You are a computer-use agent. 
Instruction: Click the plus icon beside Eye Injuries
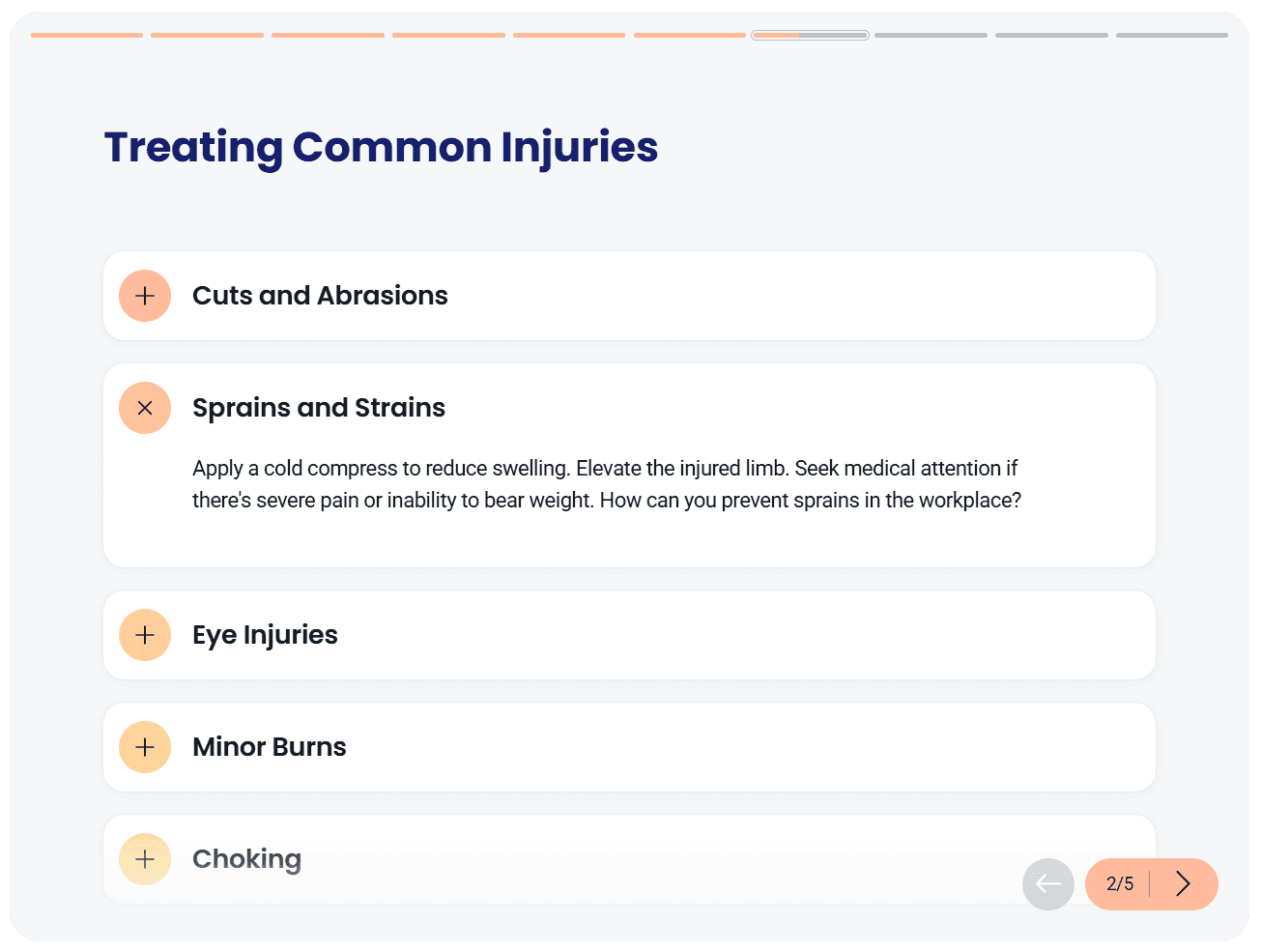[x=145, y=635]
